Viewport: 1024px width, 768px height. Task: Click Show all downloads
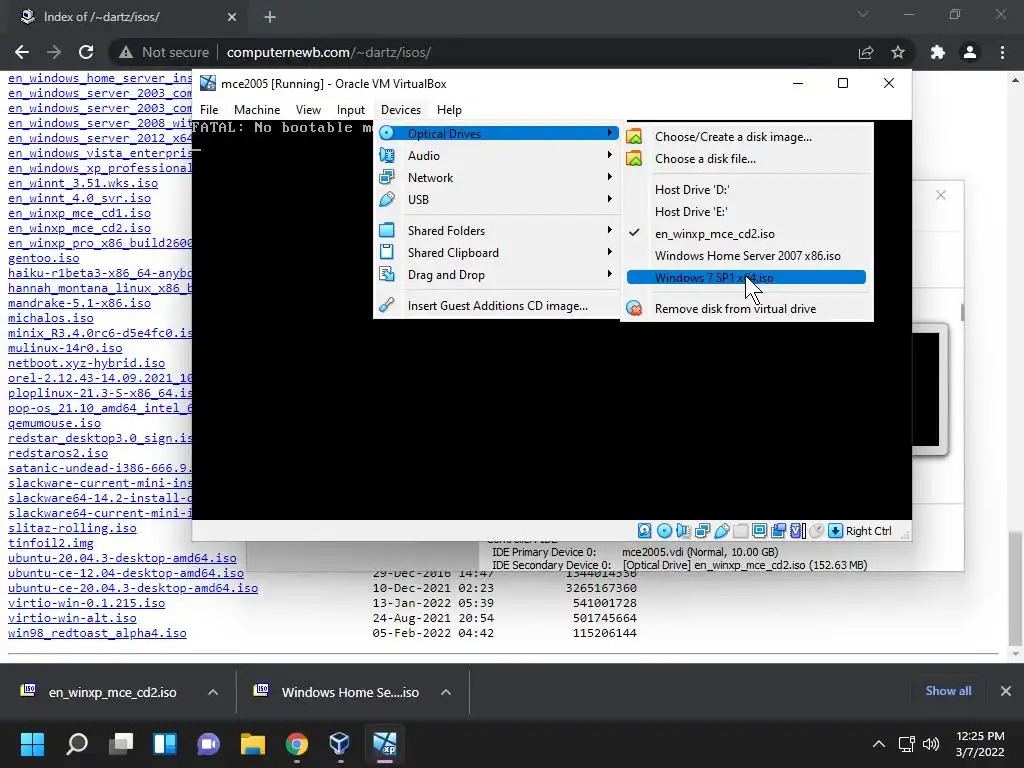click(x=948, y=691)
